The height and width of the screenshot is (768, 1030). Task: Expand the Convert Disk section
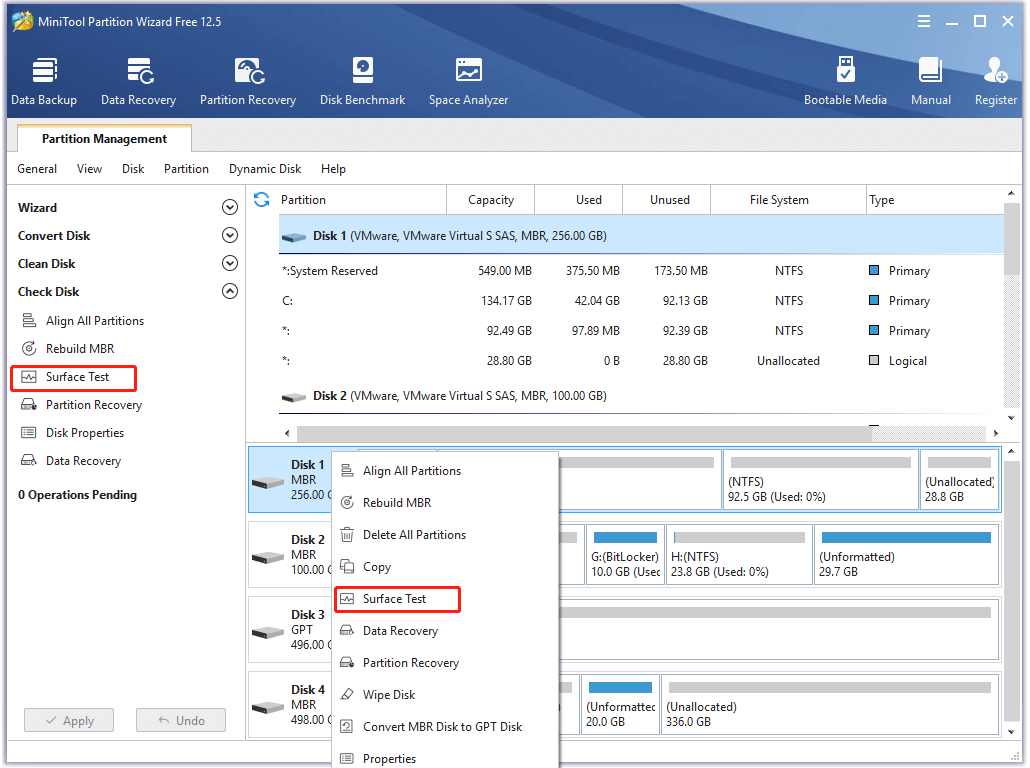tap(229, 235)
